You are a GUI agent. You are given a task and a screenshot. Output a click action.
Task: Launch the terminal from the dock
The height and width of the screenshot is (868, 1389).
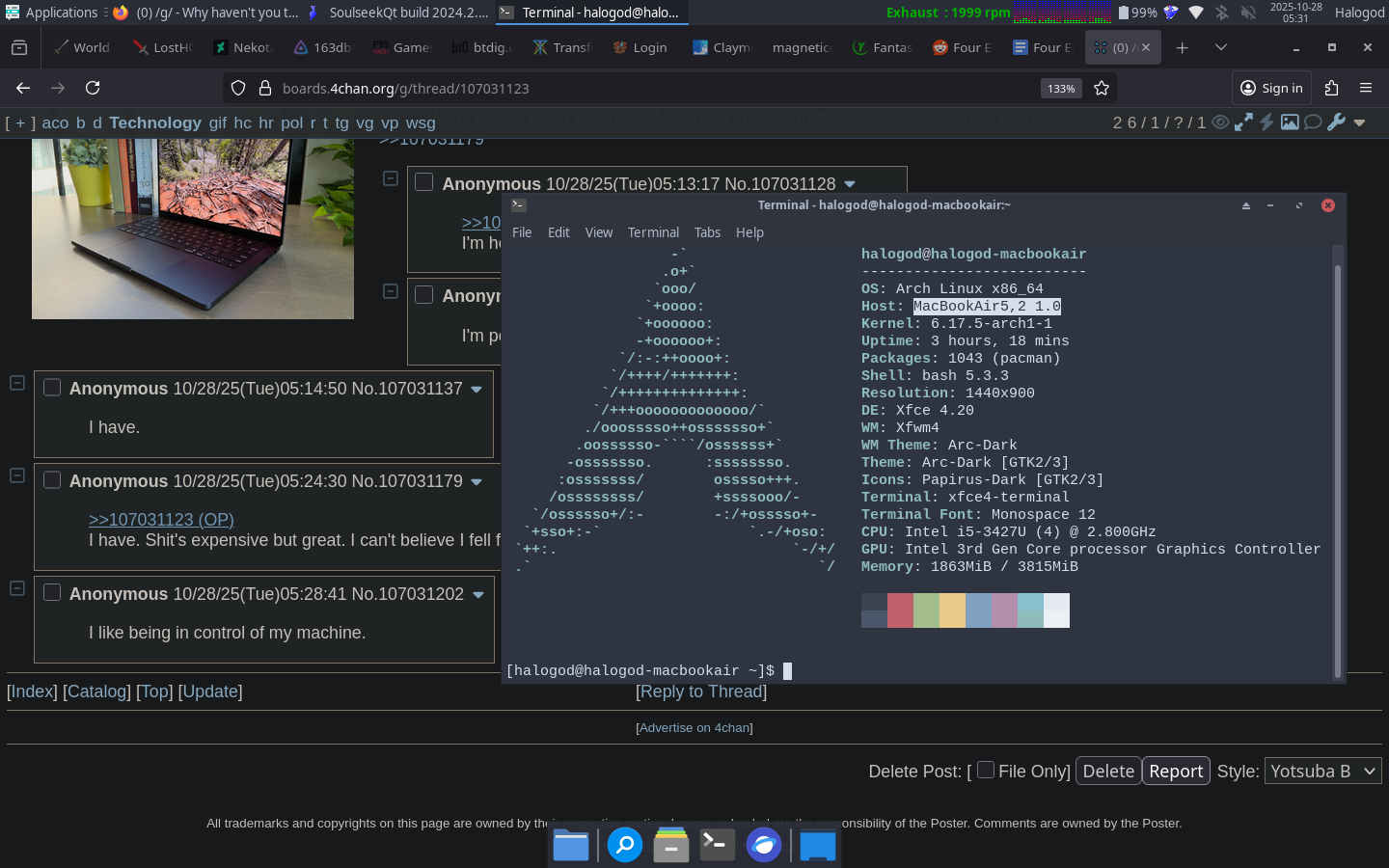point(717,846)
